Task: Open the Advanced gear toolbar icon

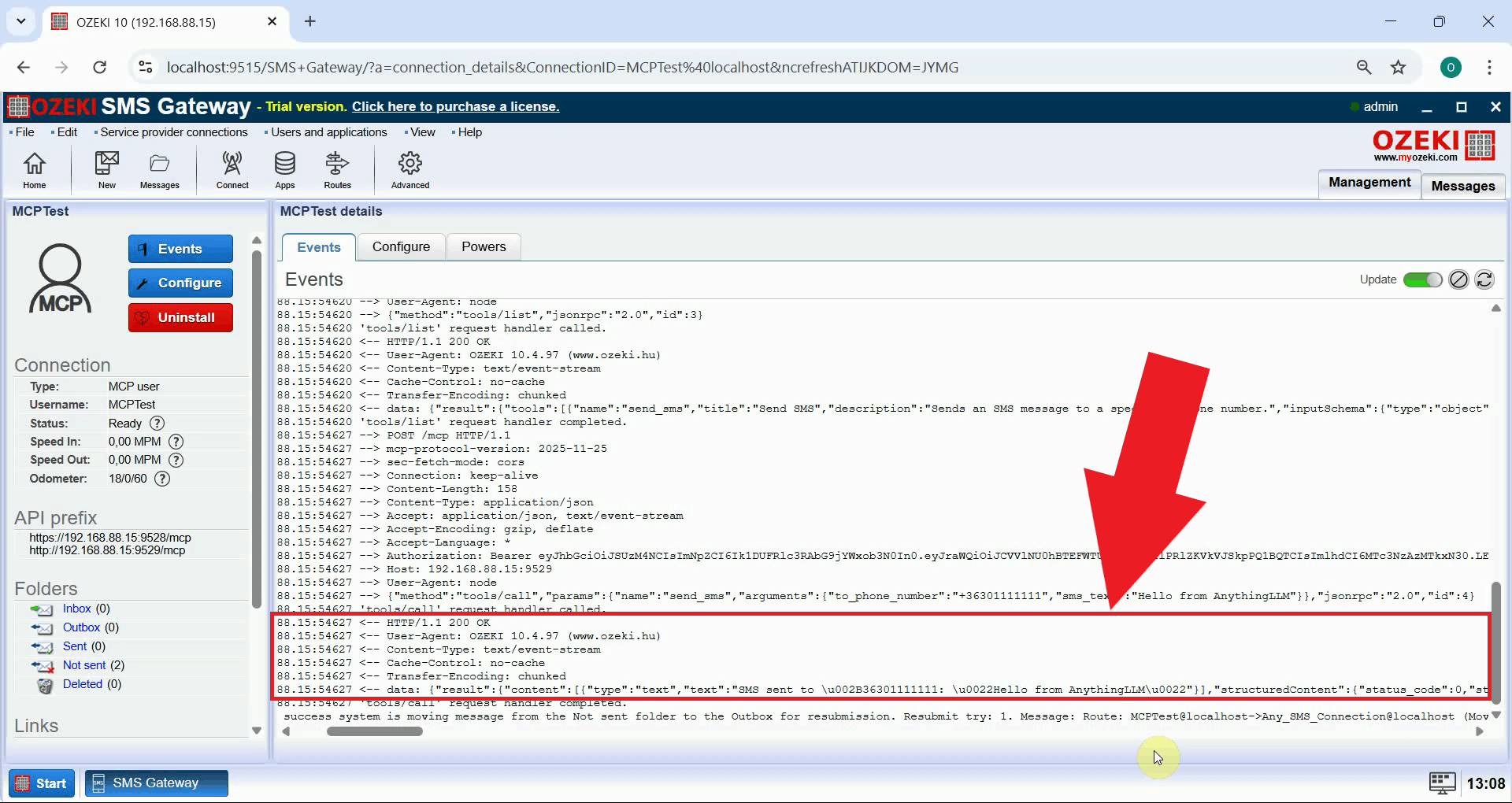Action: (410, 170)
